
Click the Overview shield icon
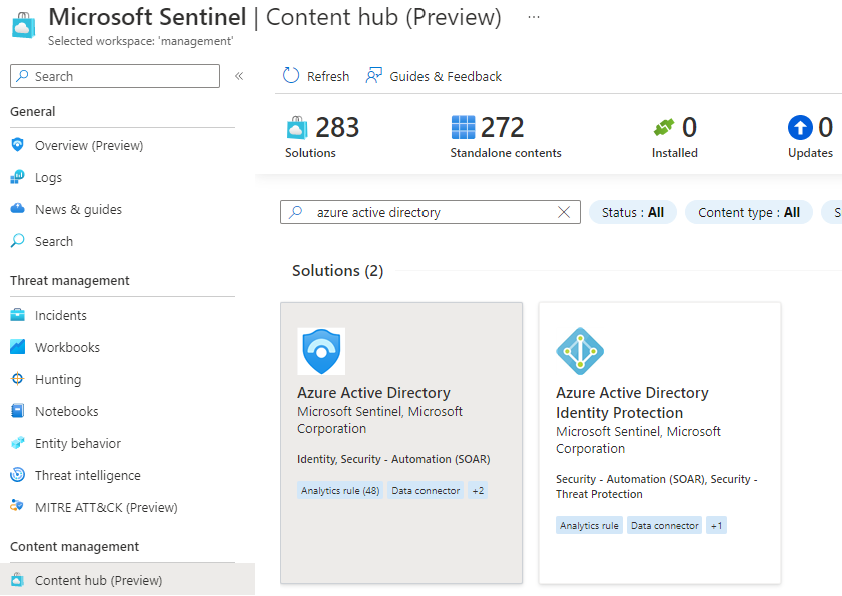tap(18, 145)
